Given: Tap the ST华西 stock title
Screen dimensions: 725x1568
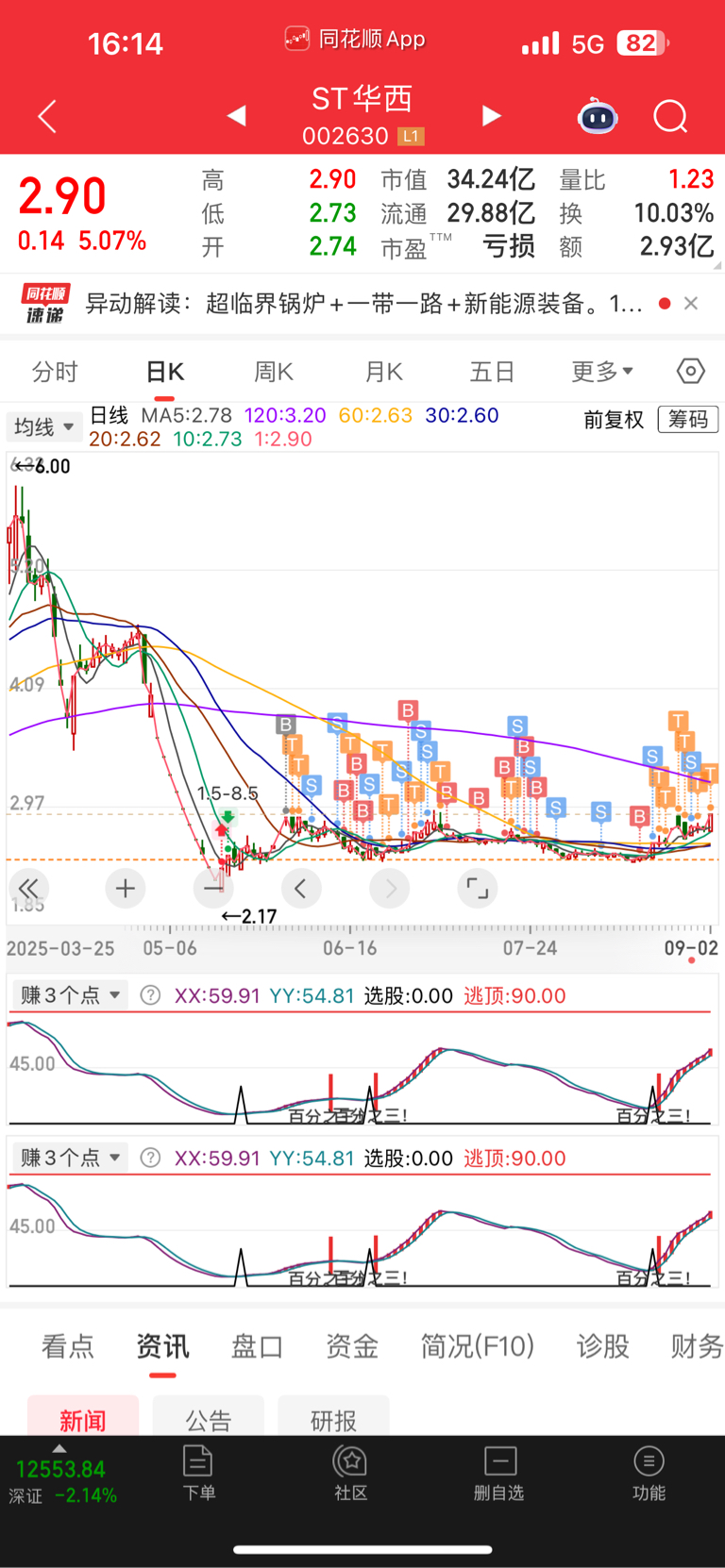Looking at the screenshot, I should [362, 98].
